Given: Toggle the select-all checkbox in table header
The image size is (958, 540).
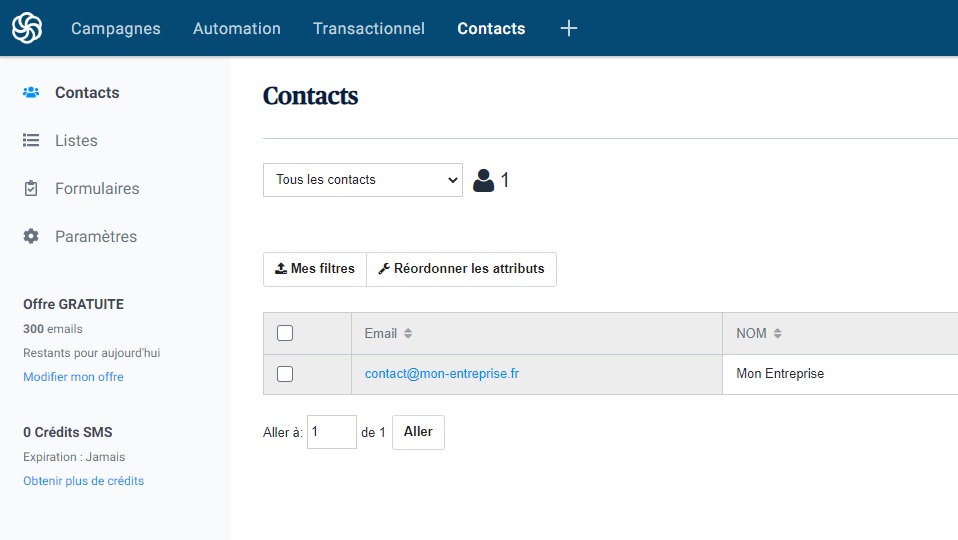Looking at the screenshot, I should pos(285,333).
